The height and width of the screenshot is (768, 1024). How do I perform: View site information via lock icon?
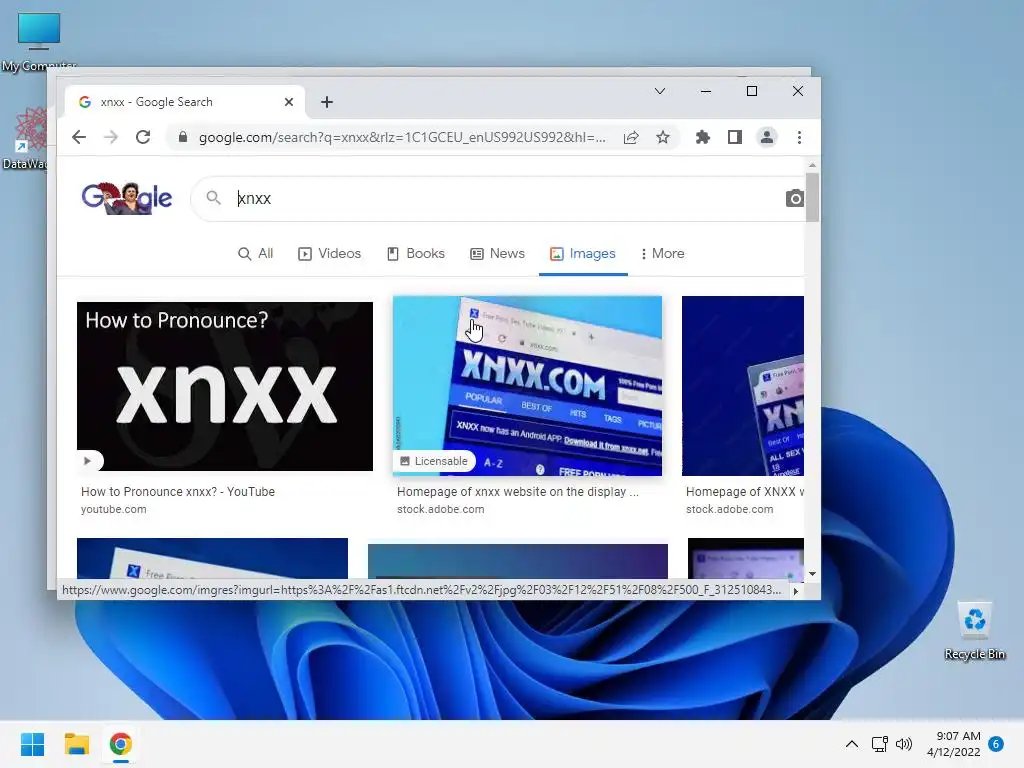tap(183, 137)
